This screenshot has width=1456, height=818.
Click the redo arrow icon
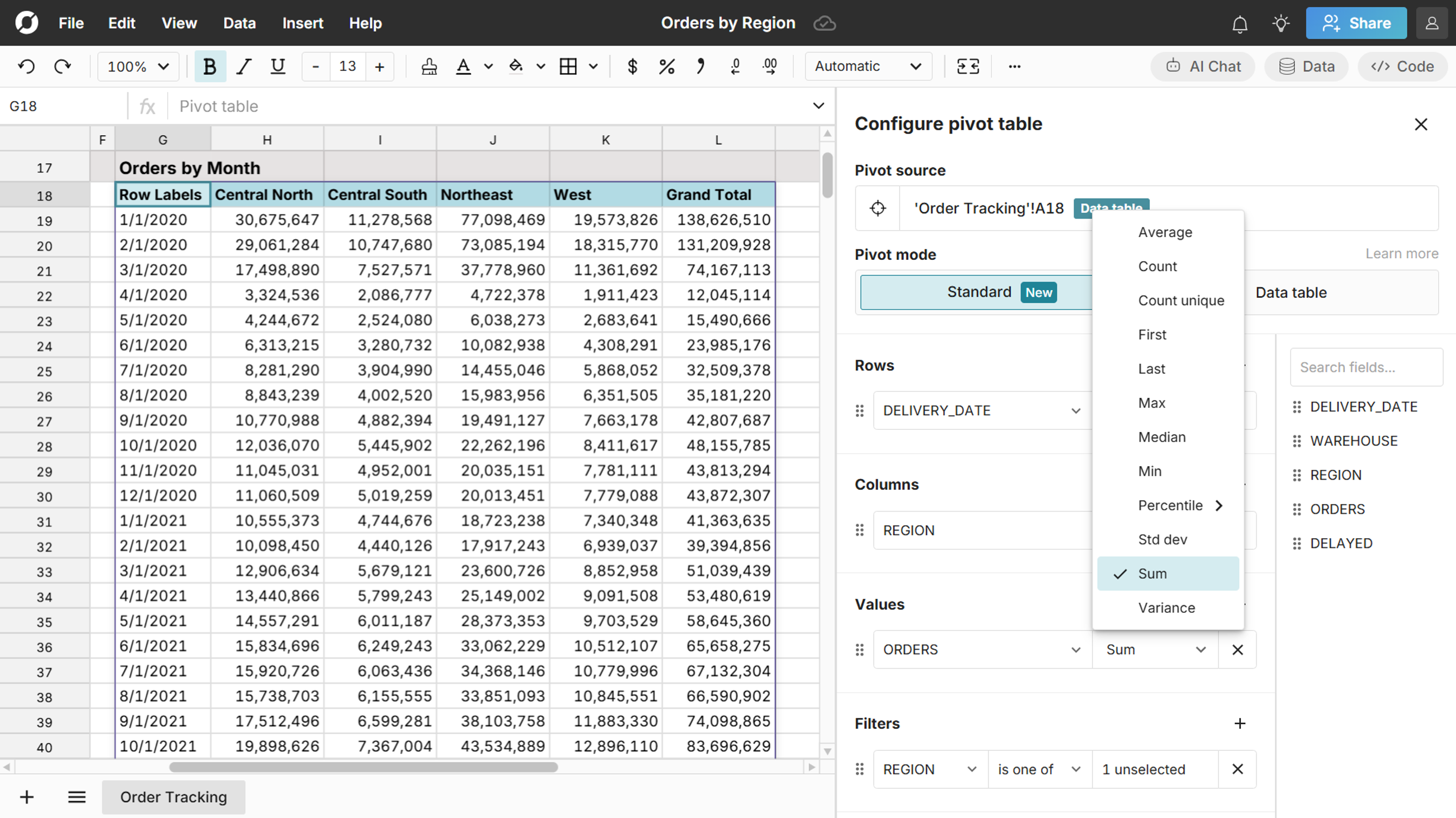62,67
